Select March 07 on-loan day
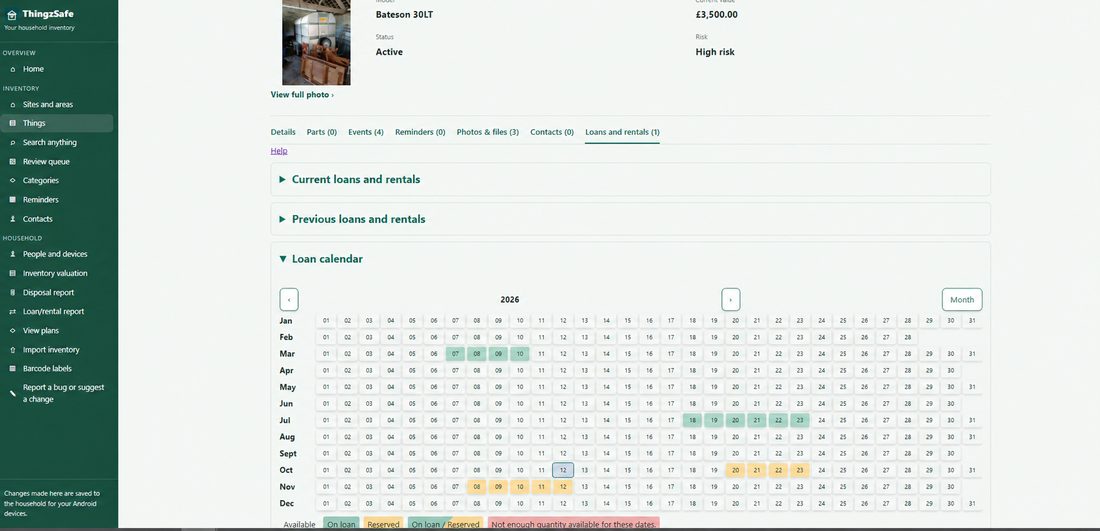The width and height of the screenshot is (1100, 531). pyautogui.click(x=455, y=354)
